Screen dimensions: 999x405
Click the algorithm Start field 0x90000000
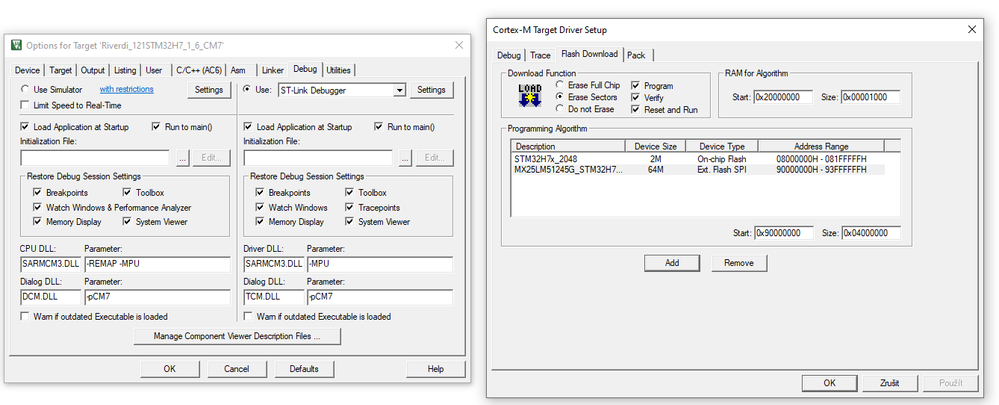click(784, 233)
